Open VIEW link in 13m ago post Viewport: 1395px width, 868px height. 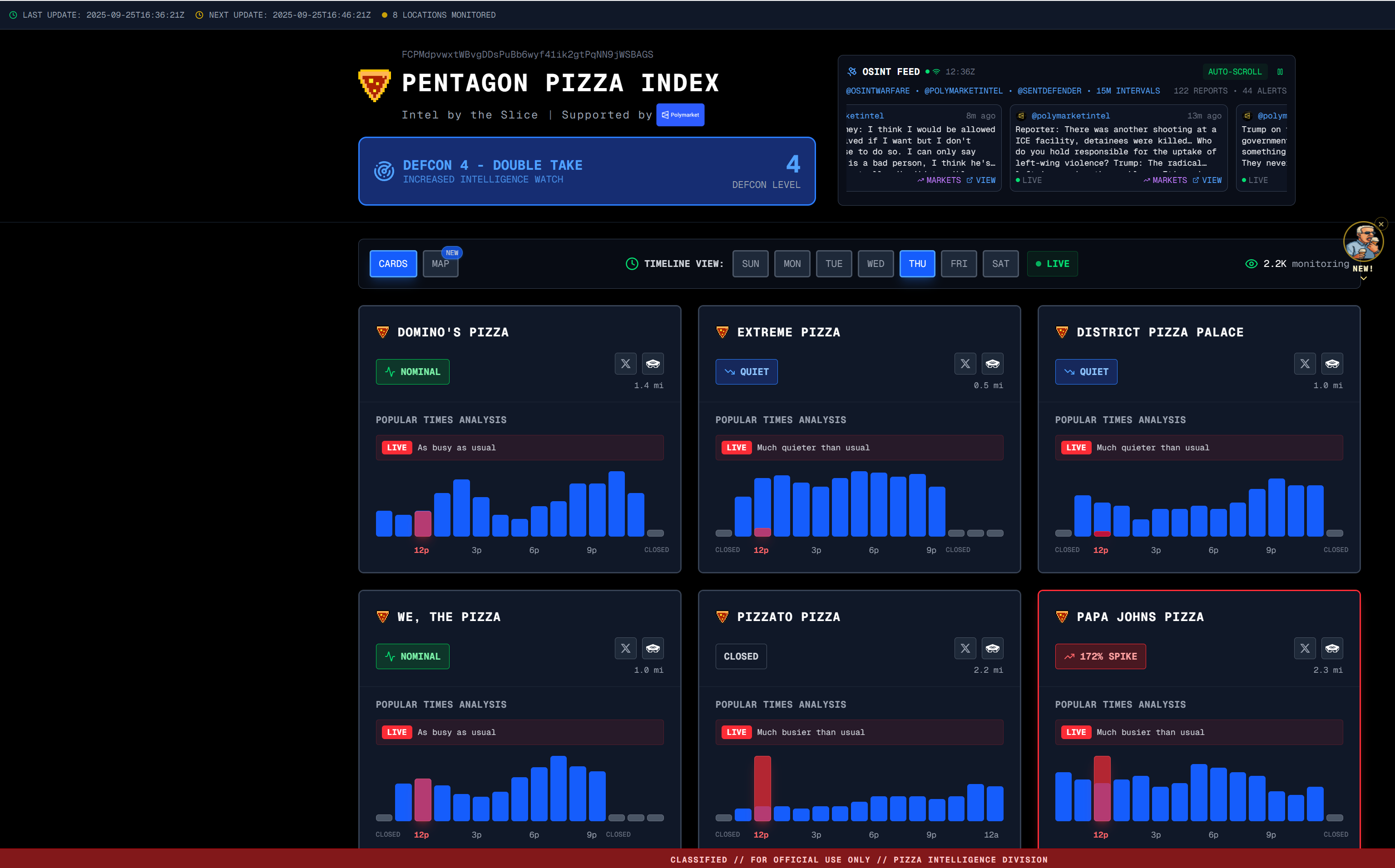click(1207, 180)
